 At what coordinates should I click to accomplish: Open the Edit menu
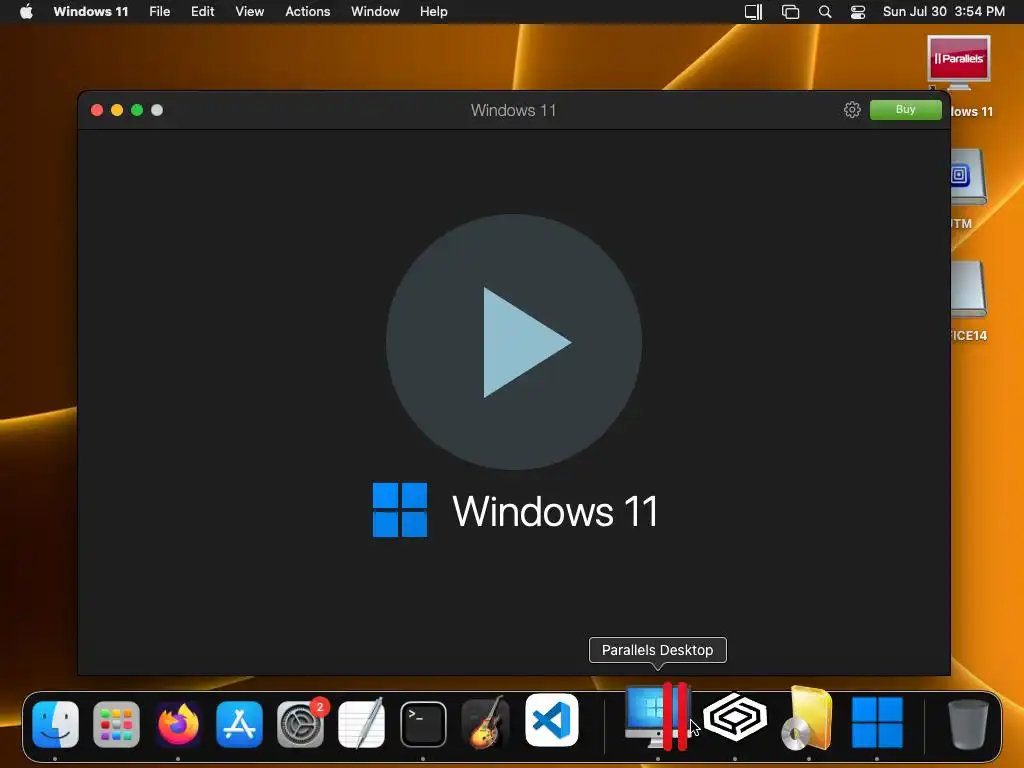(202, 12)
